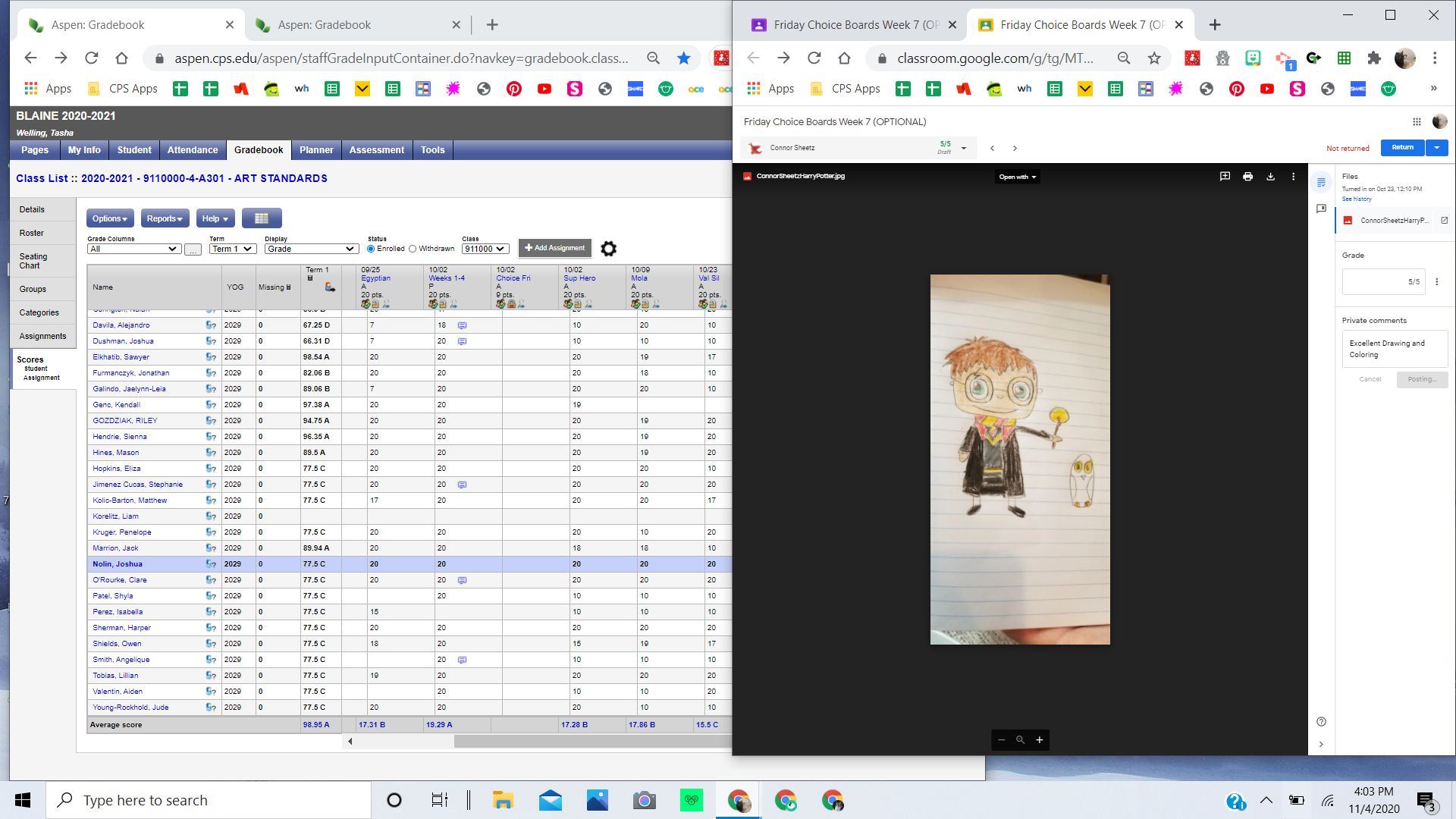The width and height of the screenshot is (1456, 819).
Task: Open the Assessment tab
Action: pos(376,150)
